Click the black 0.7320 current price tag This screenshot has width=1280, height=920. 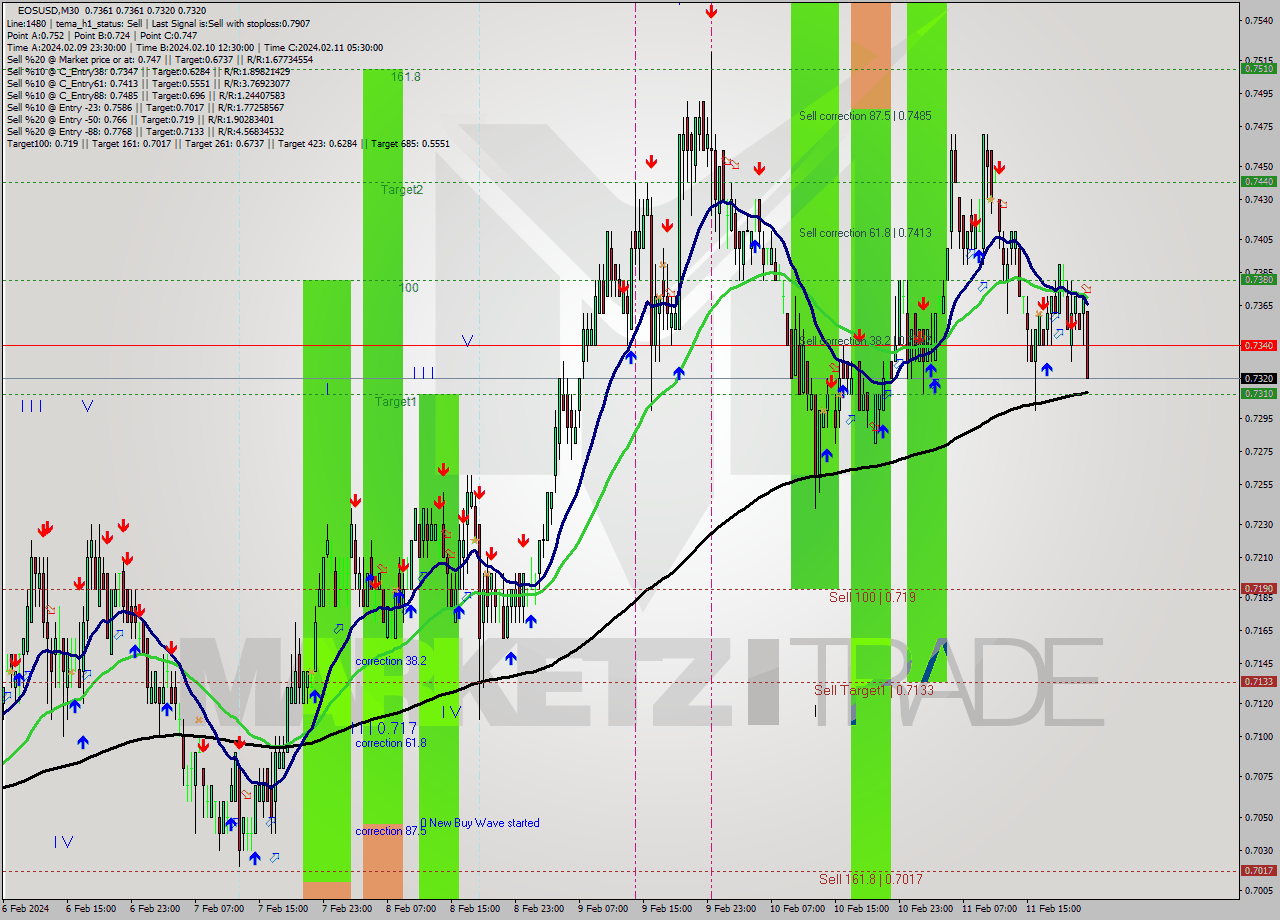(x=1258, y=379)
